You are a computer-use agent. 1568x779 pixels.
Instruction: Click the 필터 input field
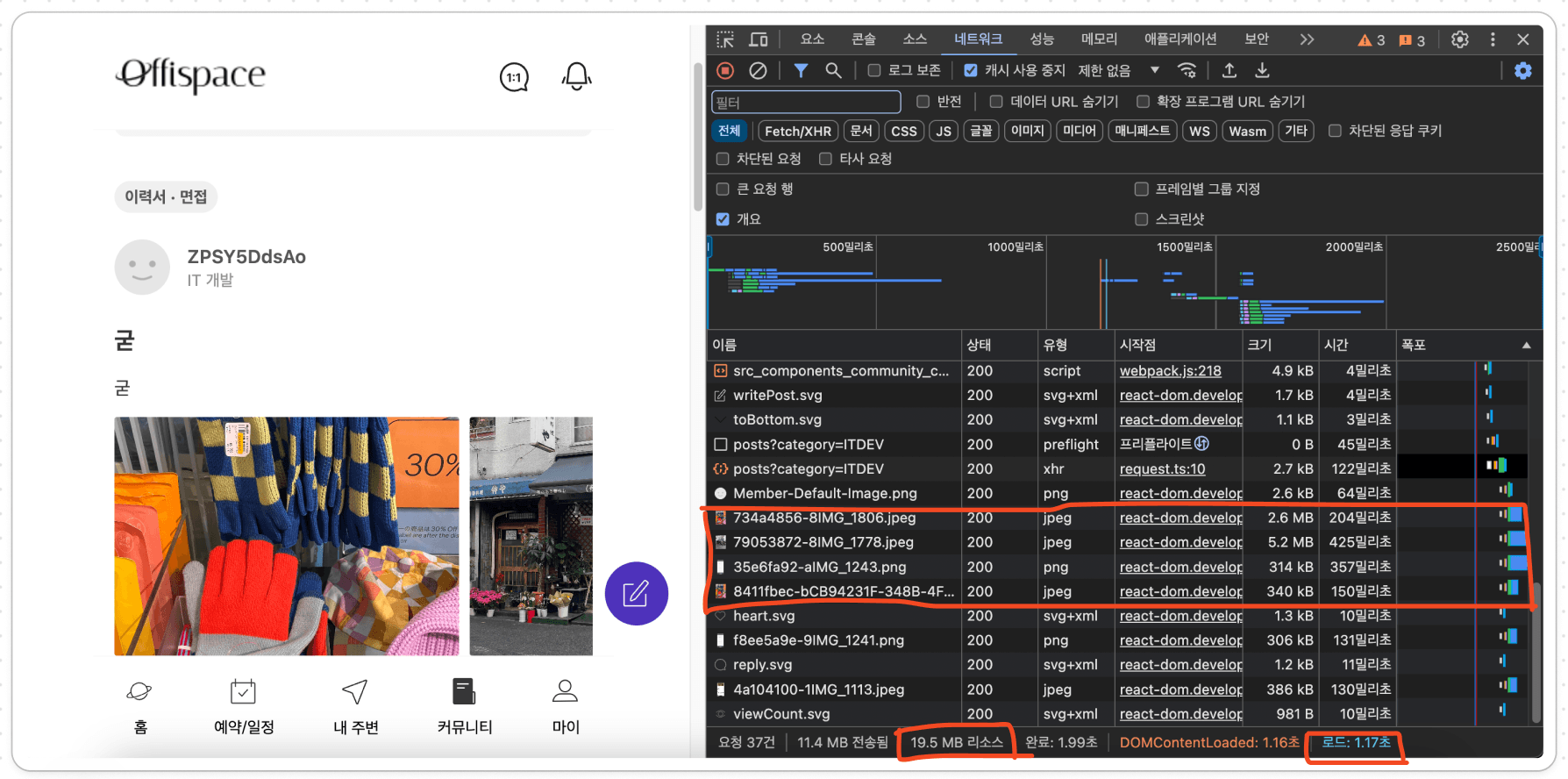[x=806, y=102]
